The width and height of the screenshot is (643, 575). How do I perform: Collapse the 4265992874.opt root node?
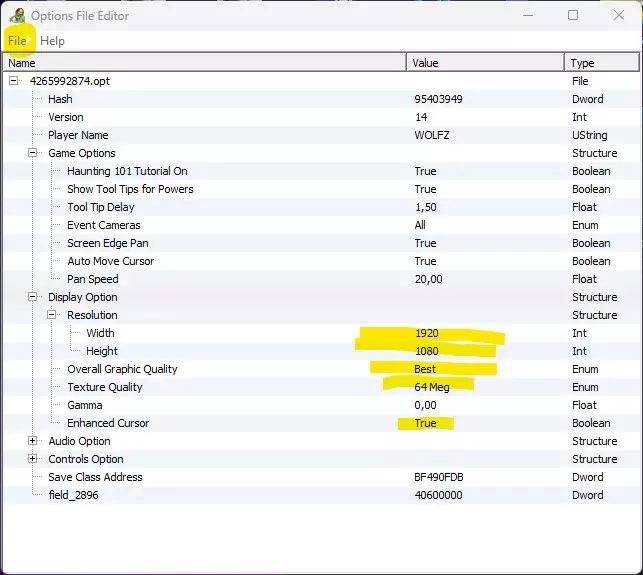click(x=14, y=81)
